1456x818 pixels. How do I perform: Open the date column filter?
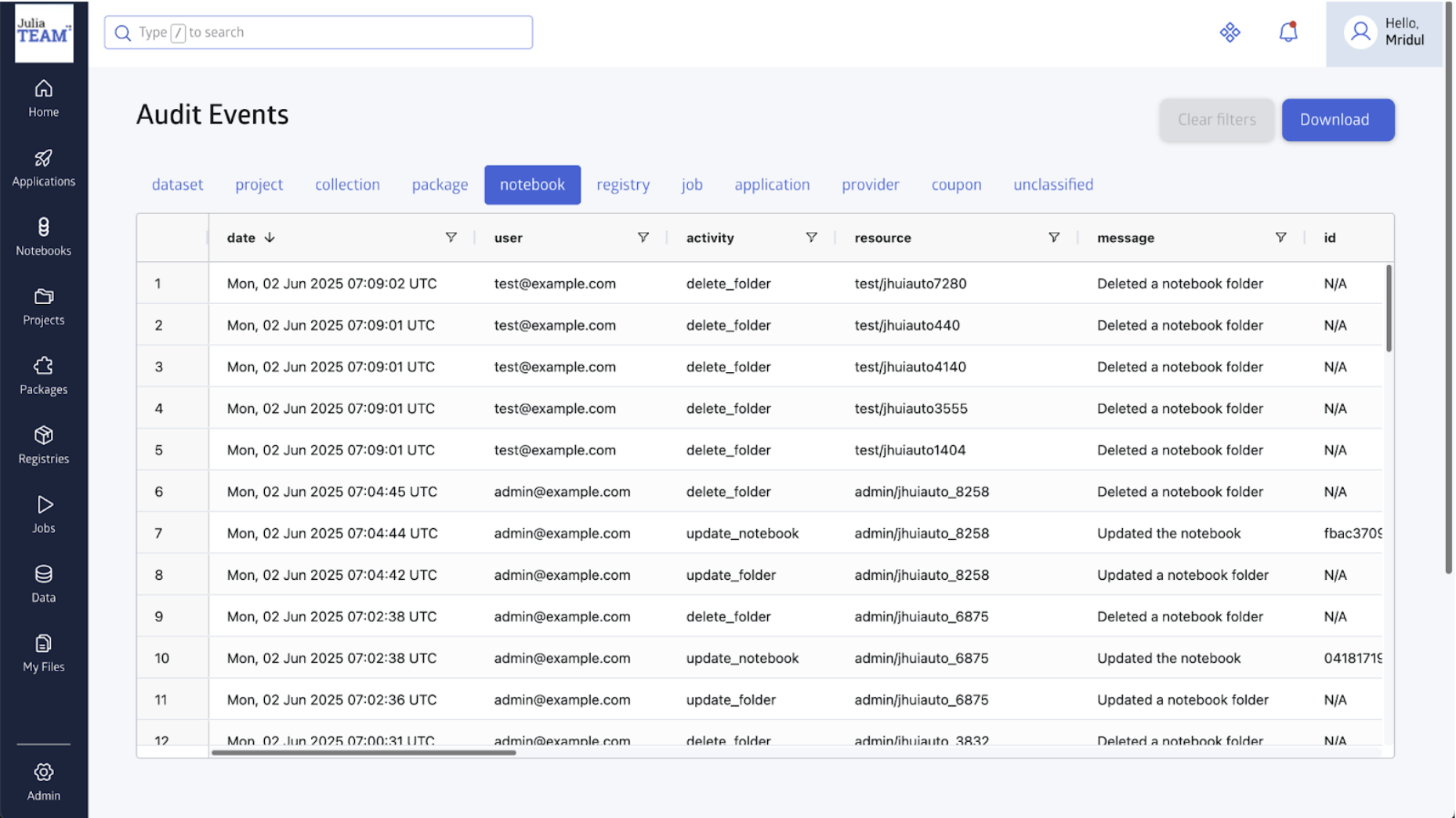click(451, 237)
